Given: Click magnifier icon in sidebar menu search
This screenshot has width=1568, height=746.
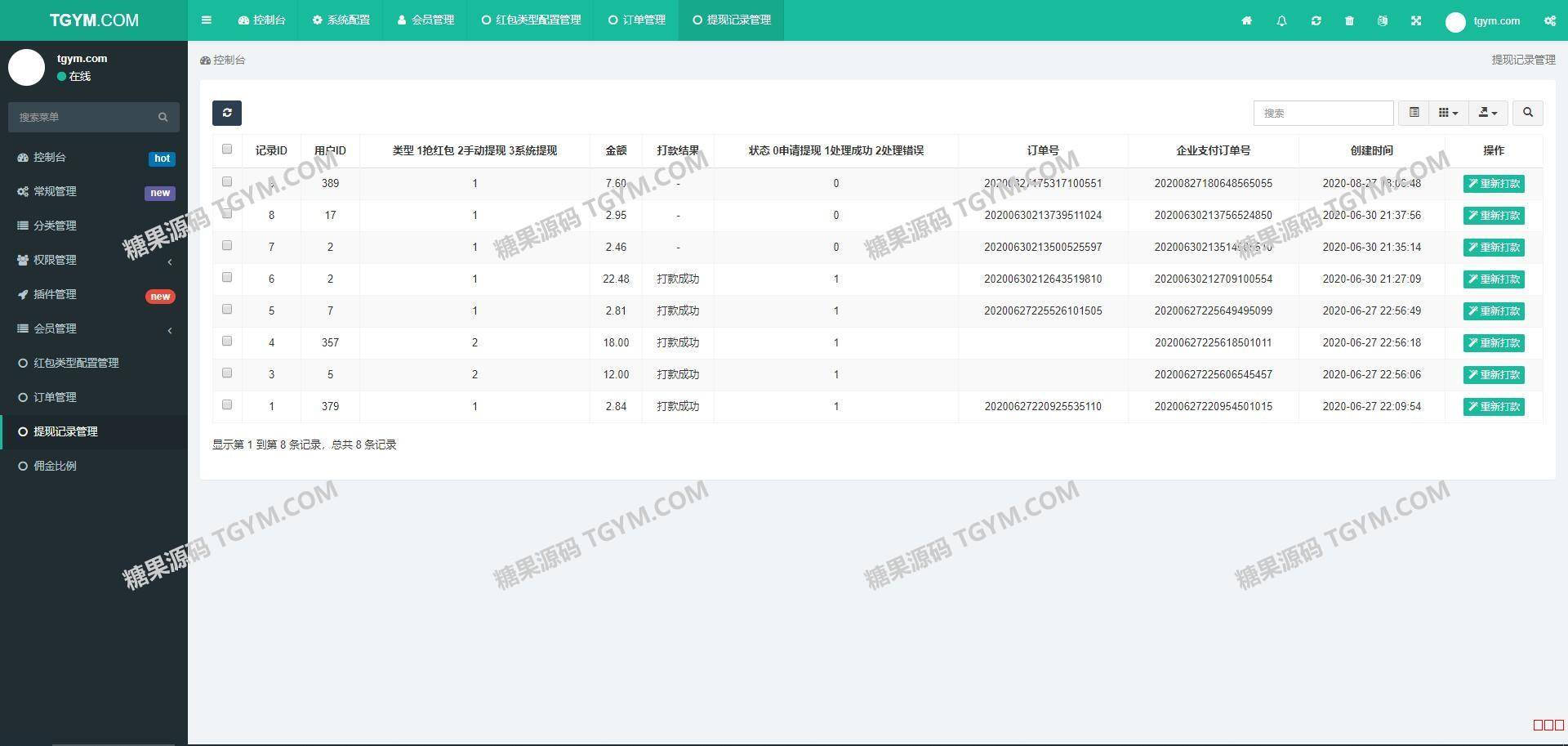Looking at the screenshot, I should click(163, 117).
